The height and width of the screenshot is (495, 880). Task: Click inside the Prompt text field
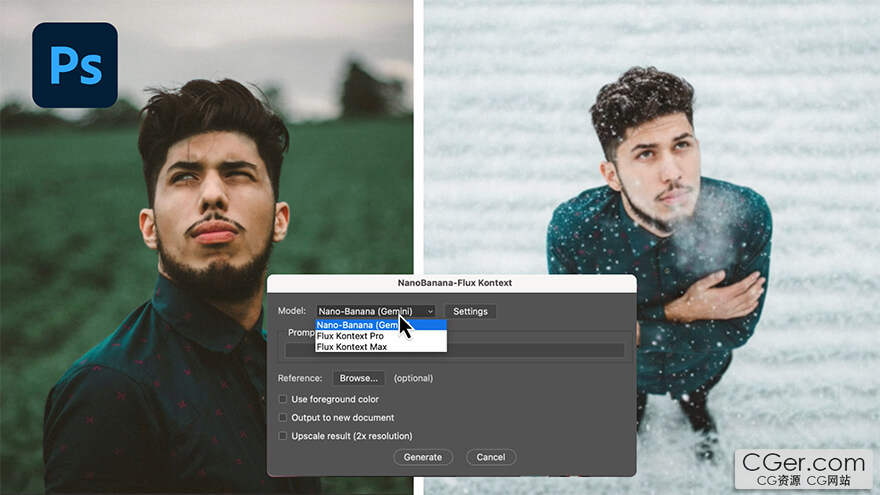pos(455,350)
